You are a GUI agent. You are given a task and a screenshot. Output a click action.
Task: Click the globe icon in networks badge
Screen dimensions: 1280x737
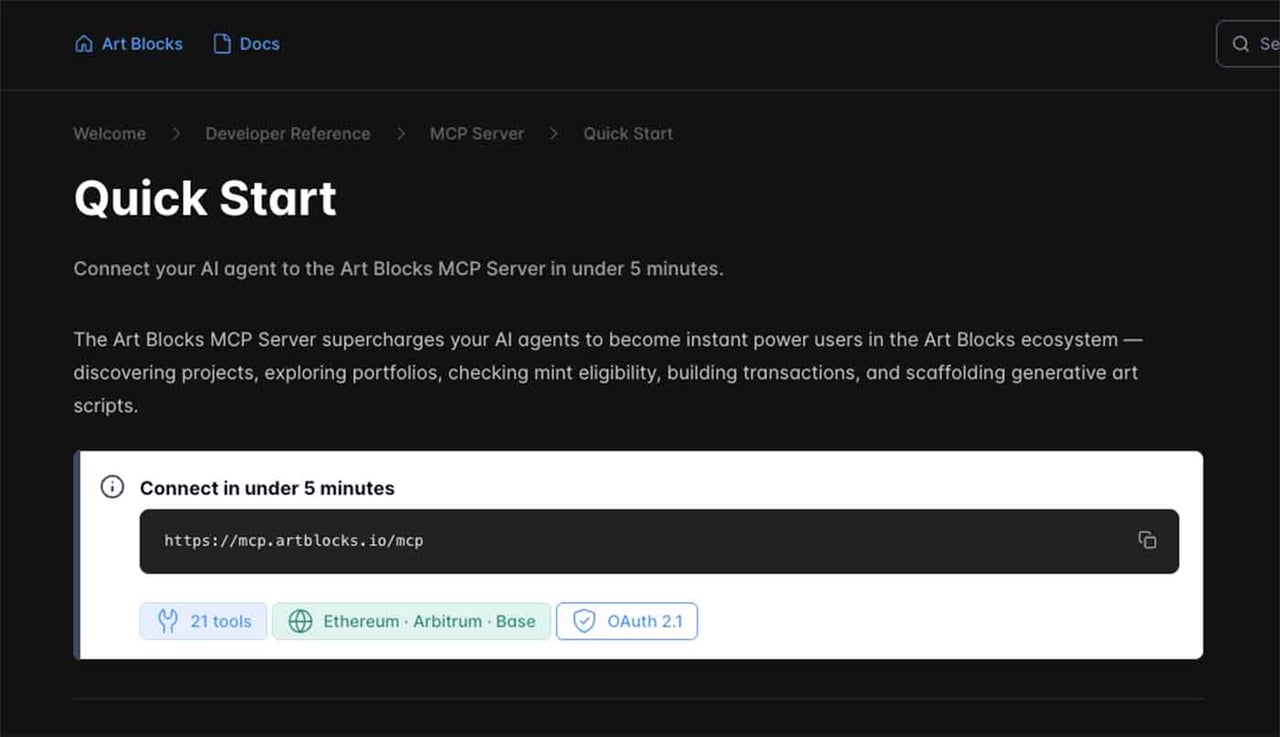point(300,621)
